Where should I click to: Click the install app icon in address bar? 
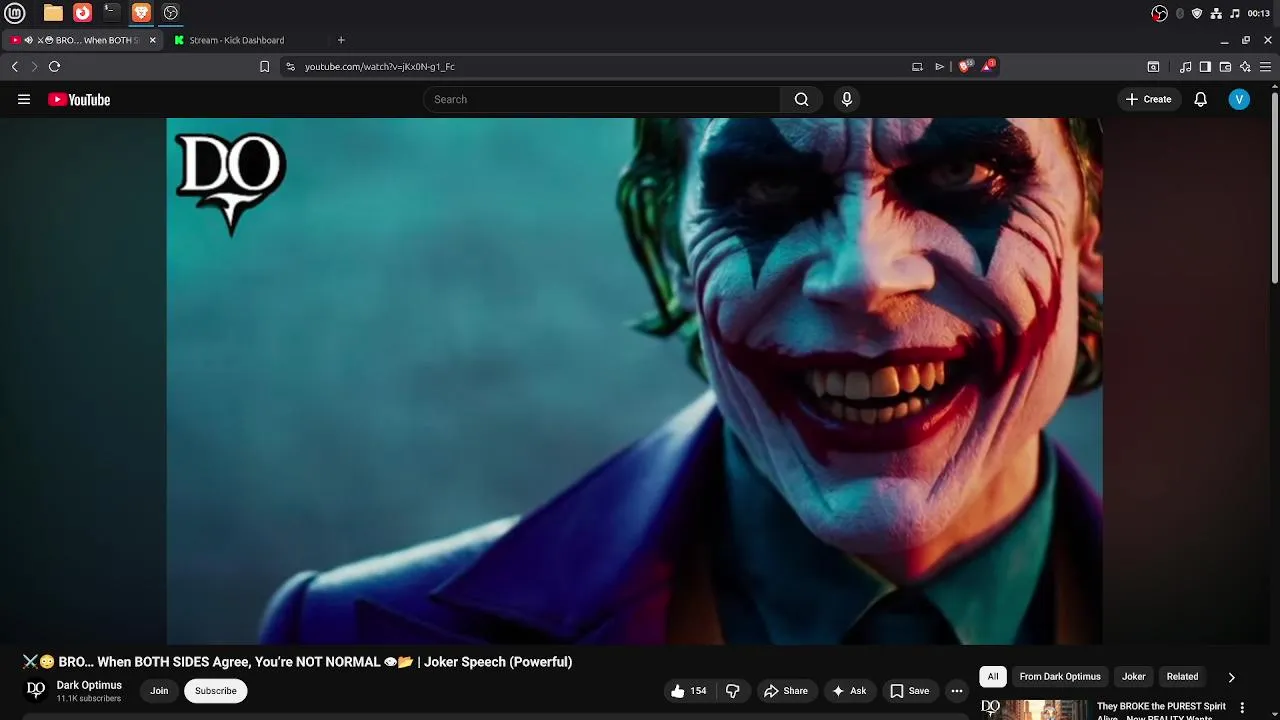point(917,66)
